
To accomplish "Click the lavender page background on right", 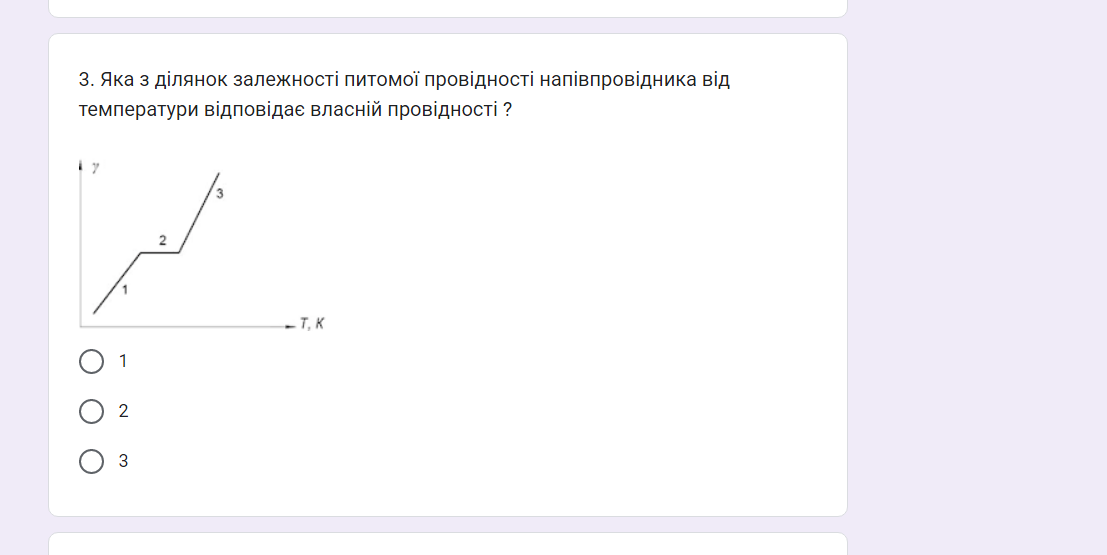I will [977, 278].
